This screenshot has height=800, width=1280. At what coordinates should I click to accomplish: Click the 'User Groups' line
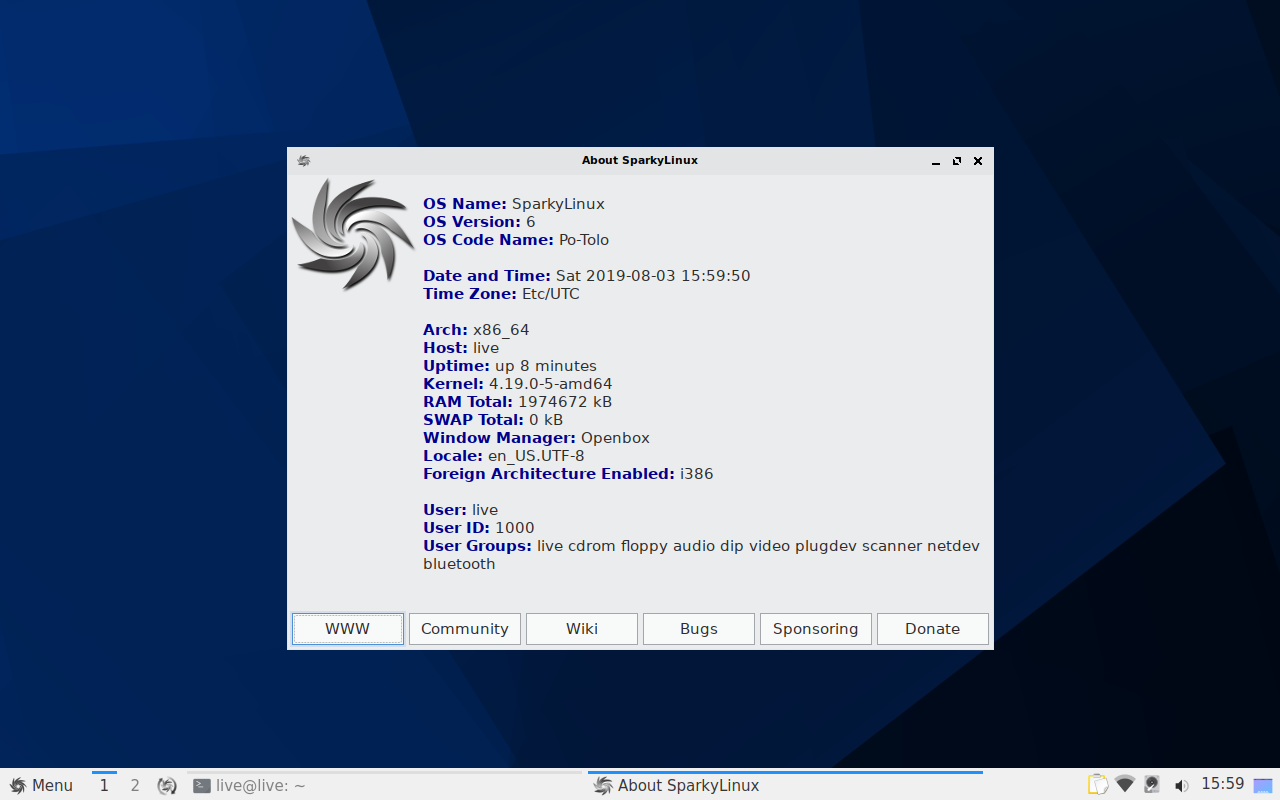702,555
